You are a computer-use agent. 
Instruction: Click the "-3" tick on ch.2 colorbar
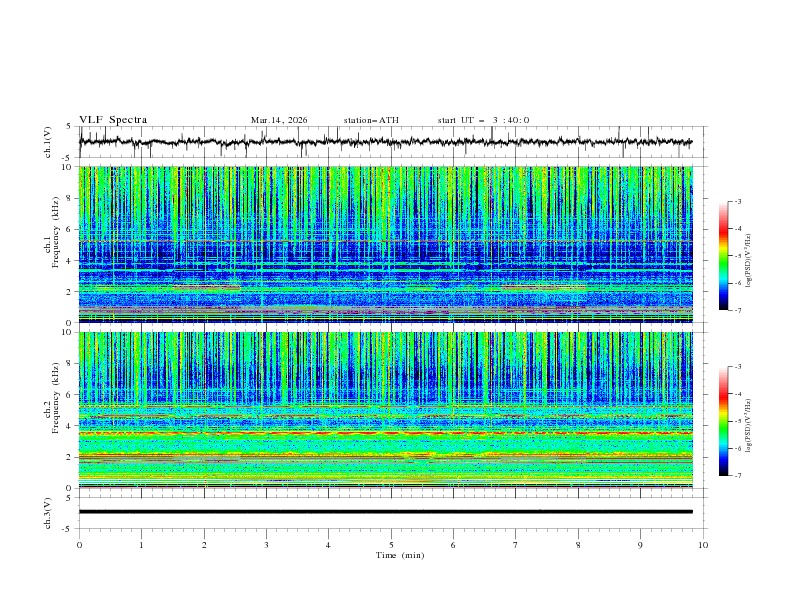tap(738, 367)
